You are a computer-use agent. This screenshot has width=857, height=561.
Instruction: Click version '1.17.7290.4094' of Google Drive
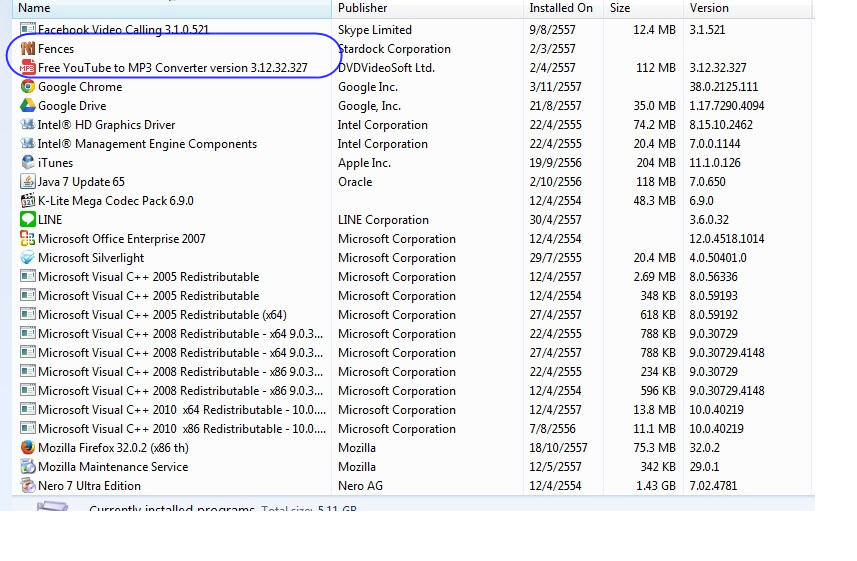coord(727,106)
